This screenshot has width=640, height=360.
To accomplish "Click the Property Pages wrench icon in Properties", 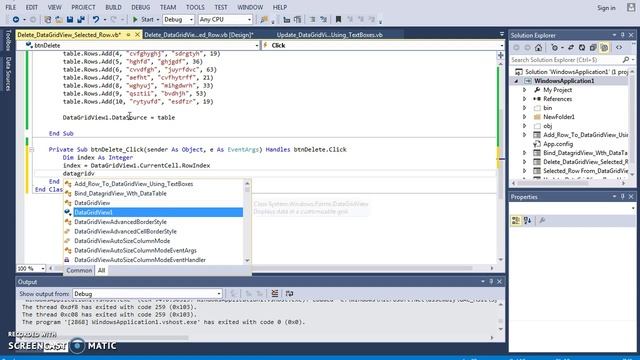I will click(542, 221).
